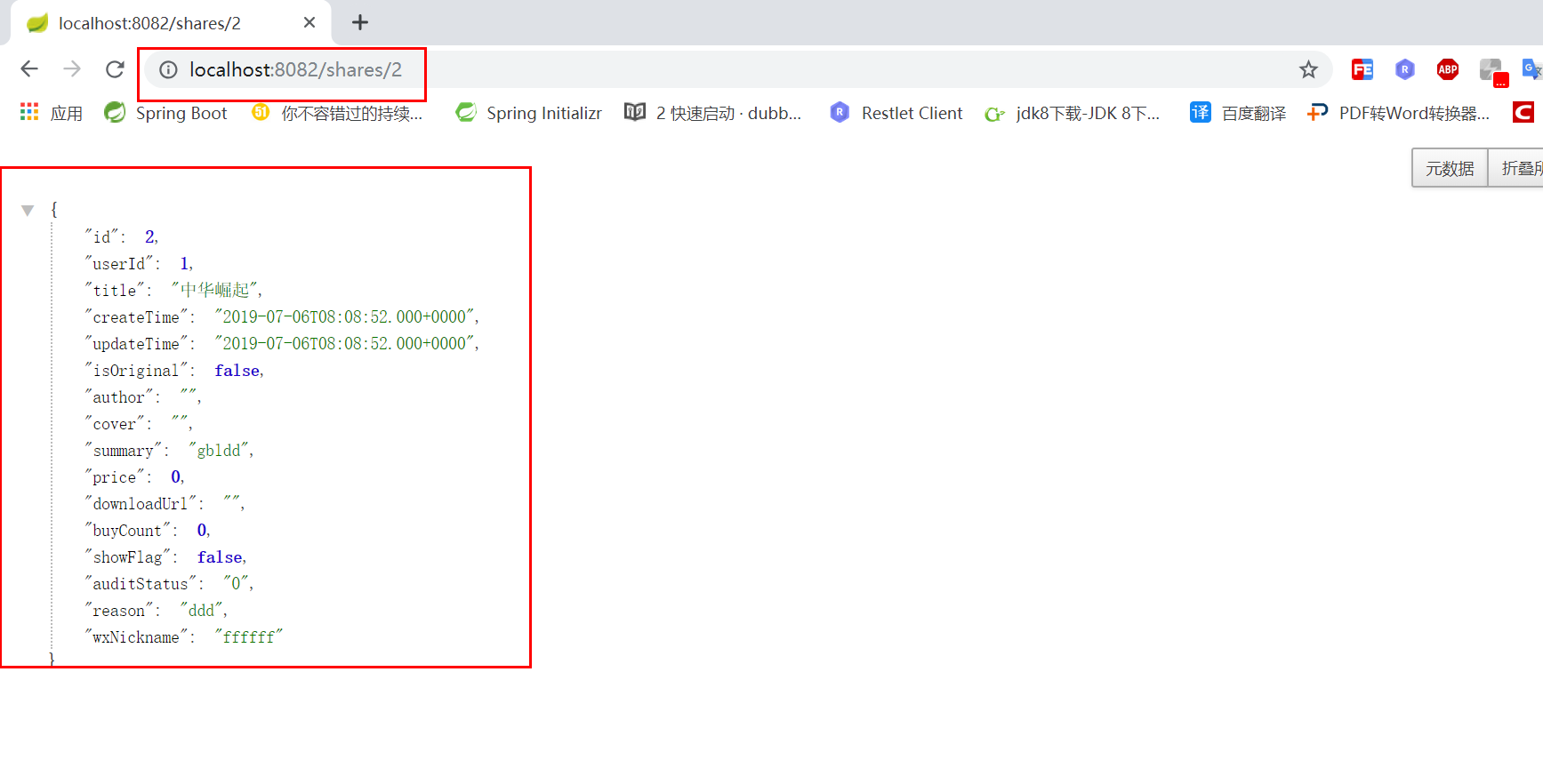Open the ABP adblock extension icon
The width and height of the screenshot is (1543, 784).
pos(1447,69)
